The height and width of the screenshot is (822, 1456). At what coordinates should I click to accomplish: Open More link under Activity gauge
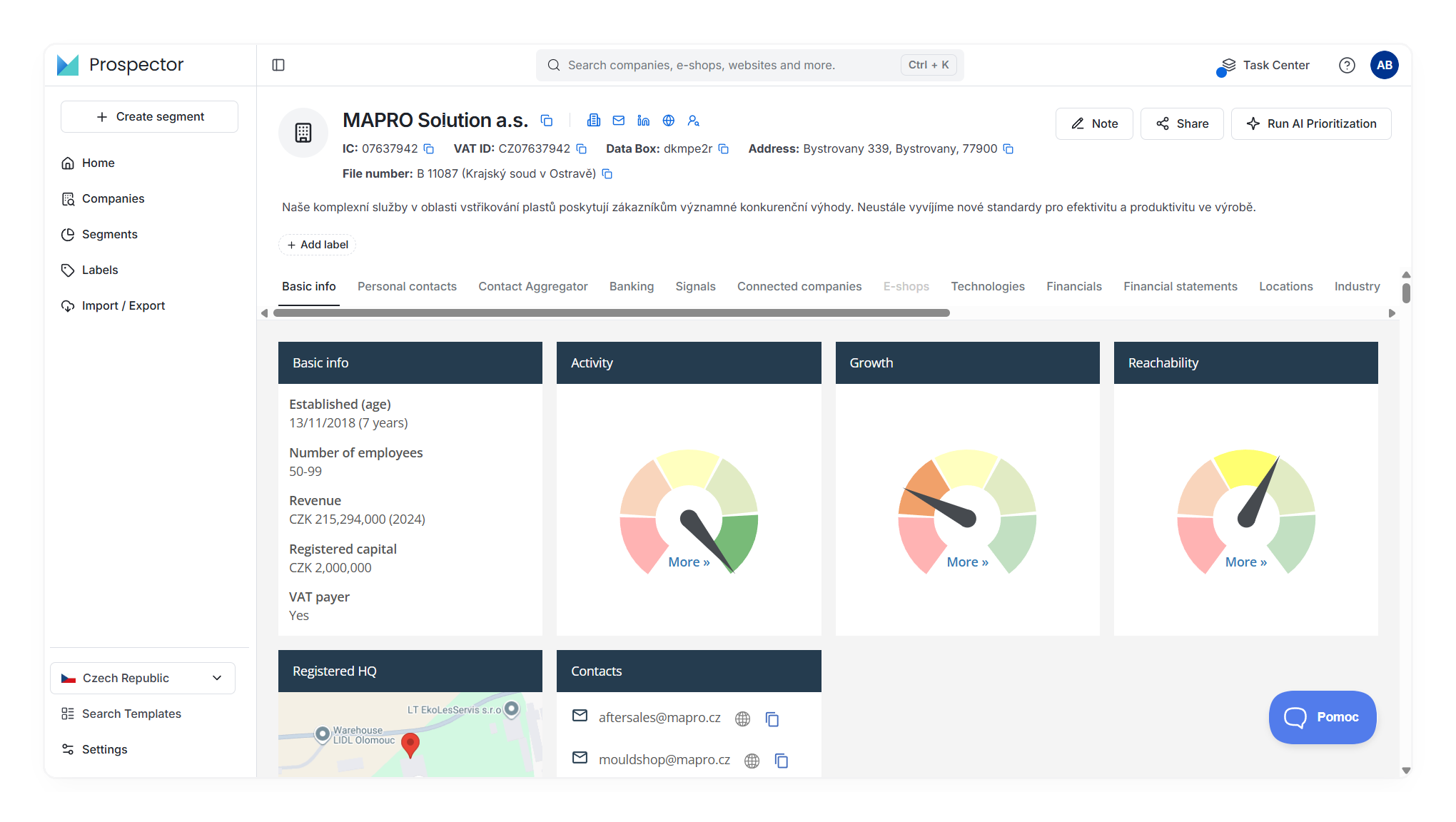point(689,562)
